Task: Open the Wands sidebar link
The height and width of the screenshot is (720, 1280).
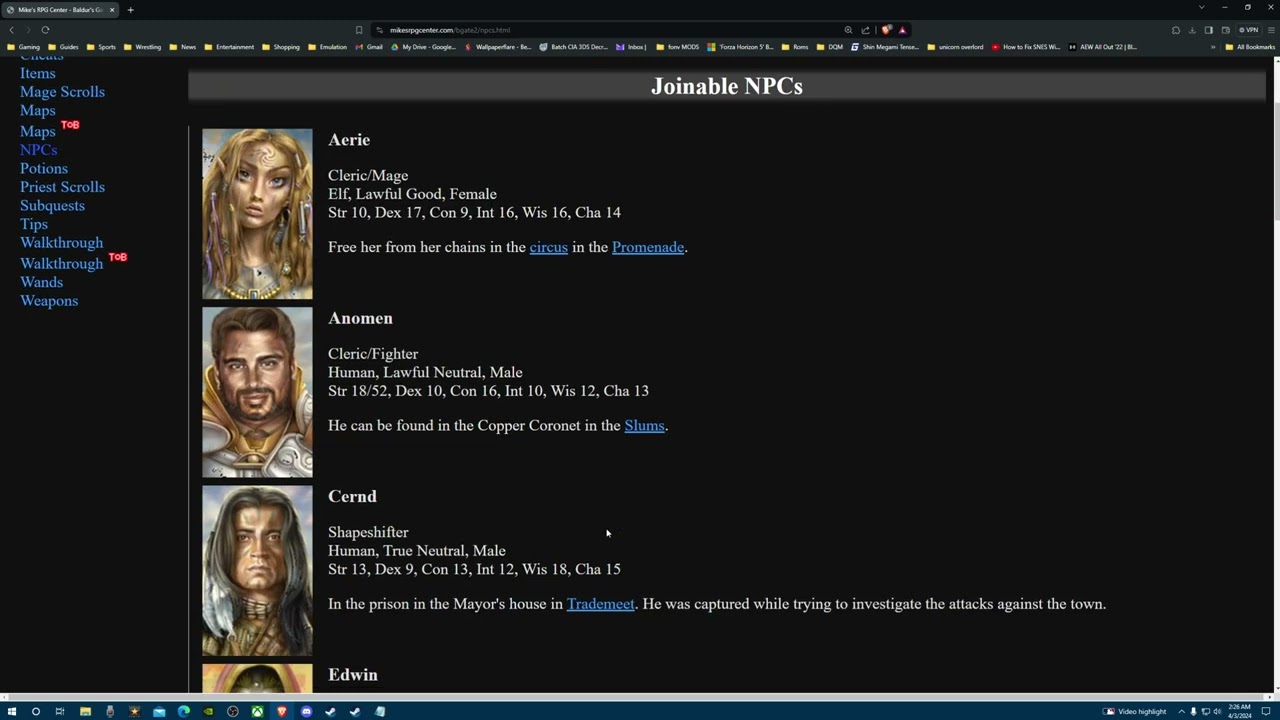Action: click(41, 282)
